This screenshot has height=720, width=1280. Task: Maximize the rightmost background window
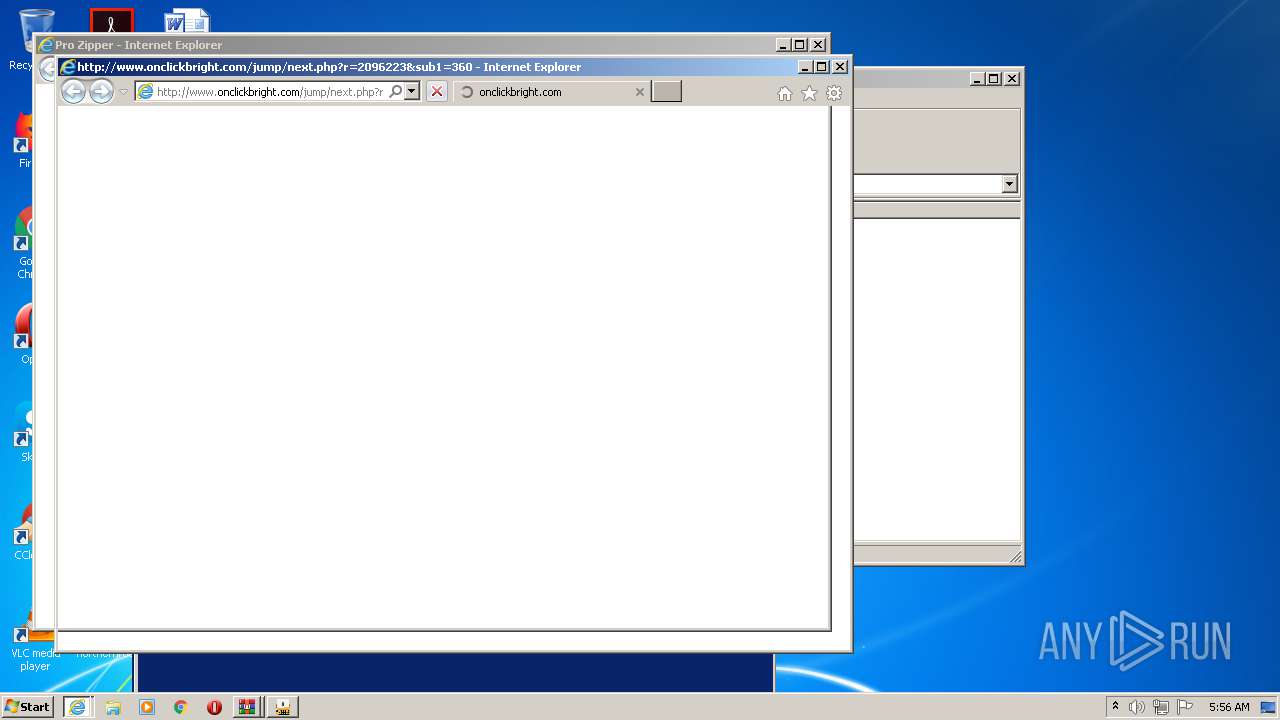(x=994, y=79)
